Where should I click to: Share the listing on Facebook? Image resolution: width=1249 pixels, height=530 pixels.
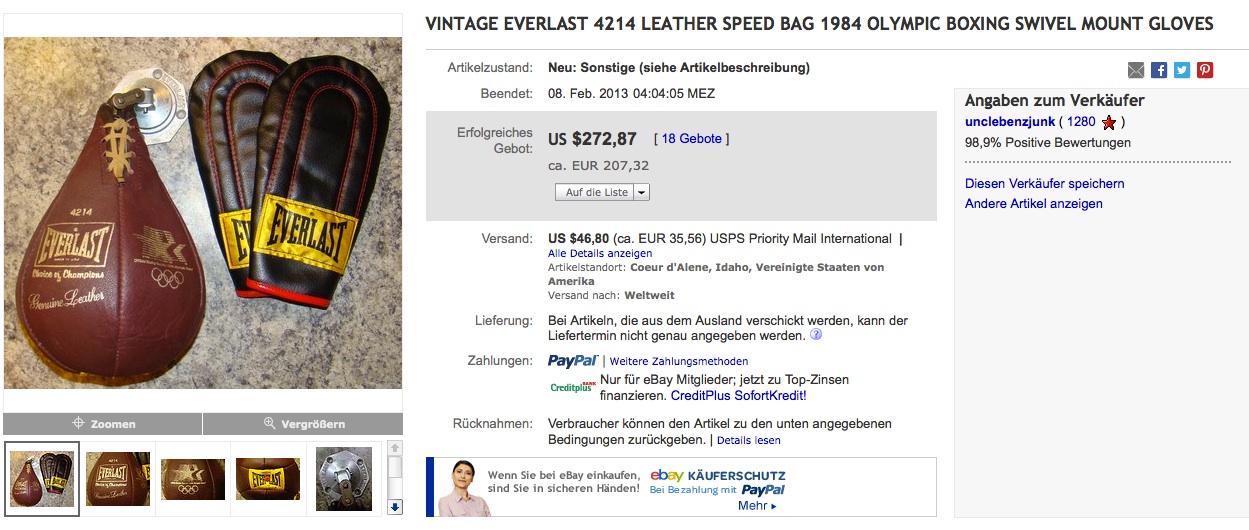click(1159, 70)
